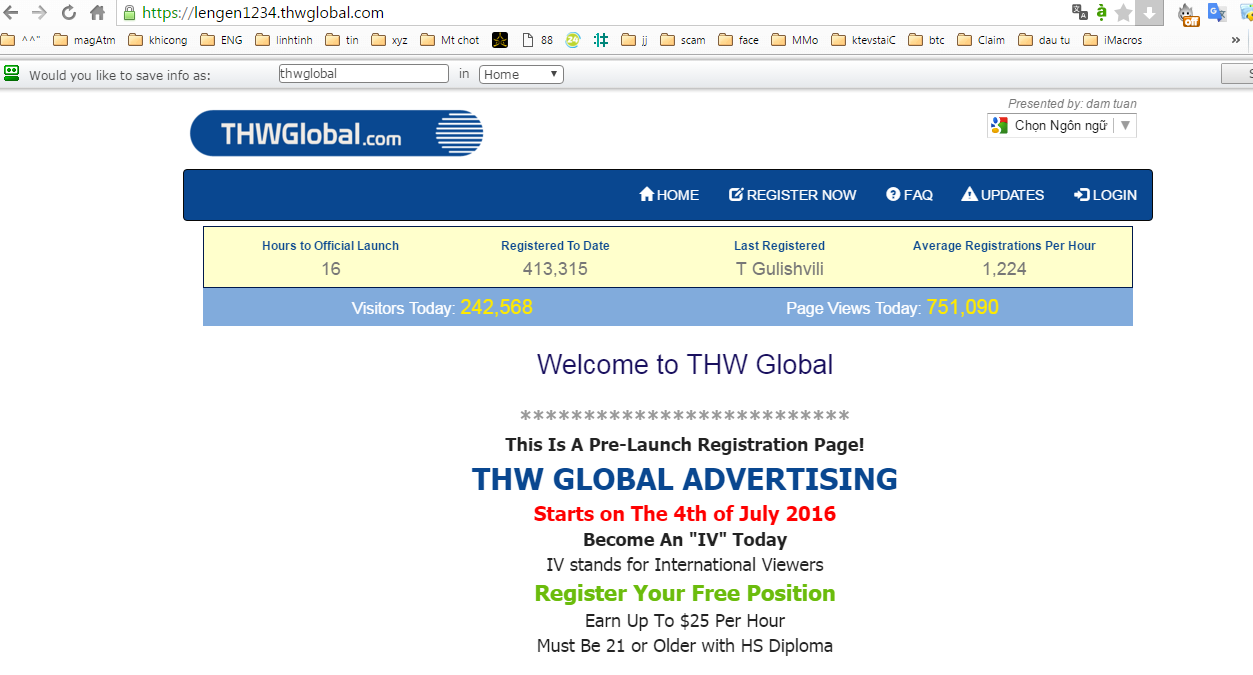Click the '751,090' page views value
The height and width of the screenshot is (675, 1253).
[963, 308]
